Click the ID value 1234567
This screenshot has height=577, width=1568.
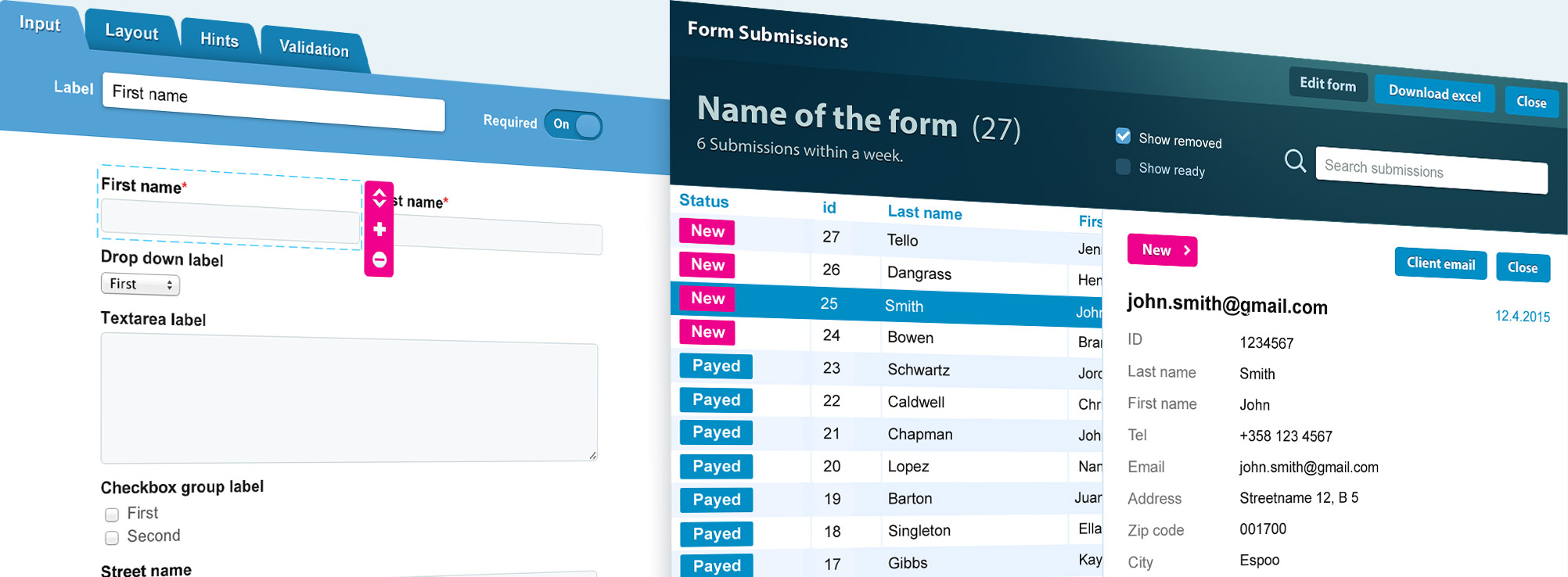point(1266,343)
